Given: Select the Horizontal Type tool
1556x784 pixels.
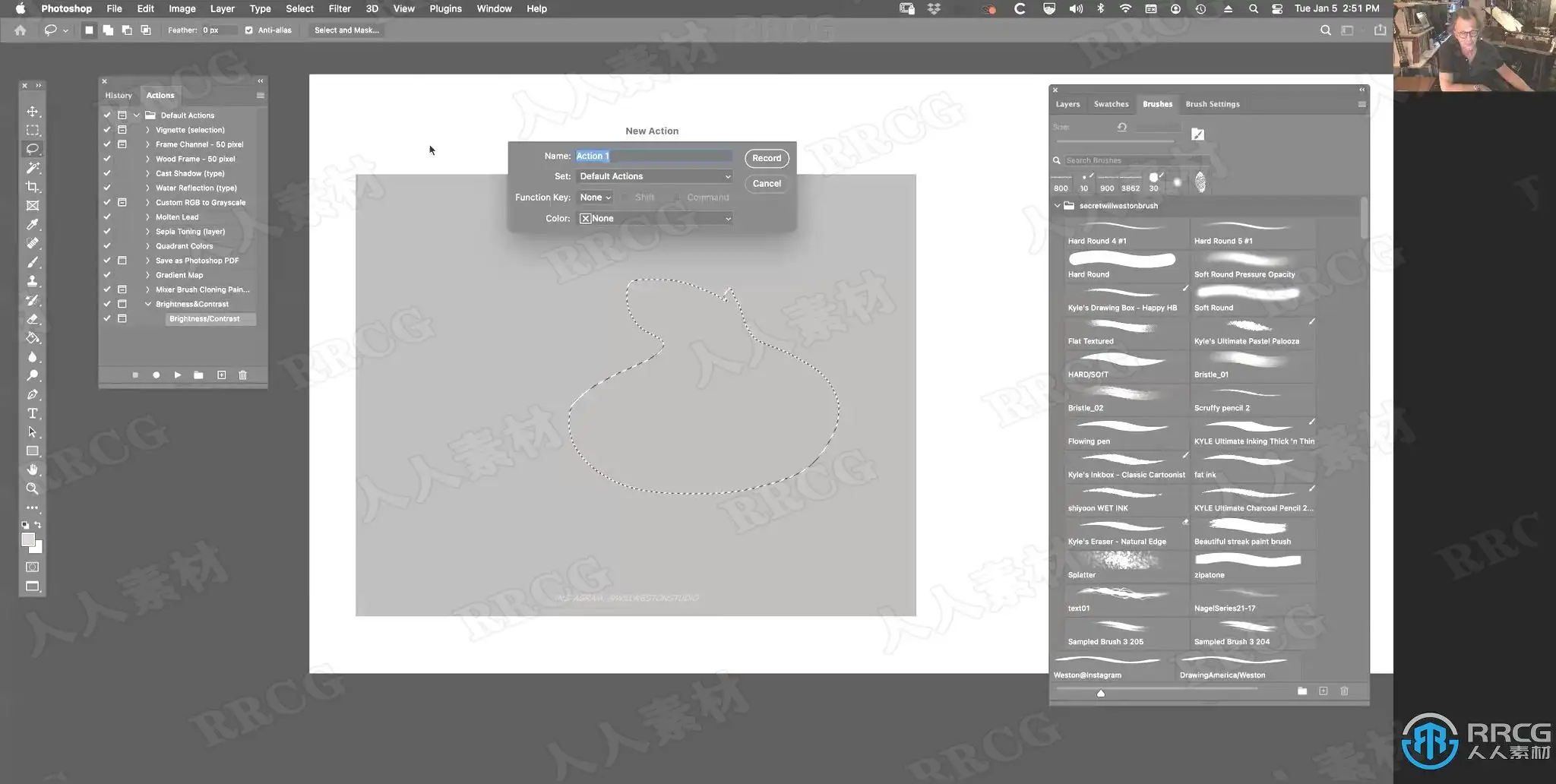Looking at the screenshot, I should point(33,413).
